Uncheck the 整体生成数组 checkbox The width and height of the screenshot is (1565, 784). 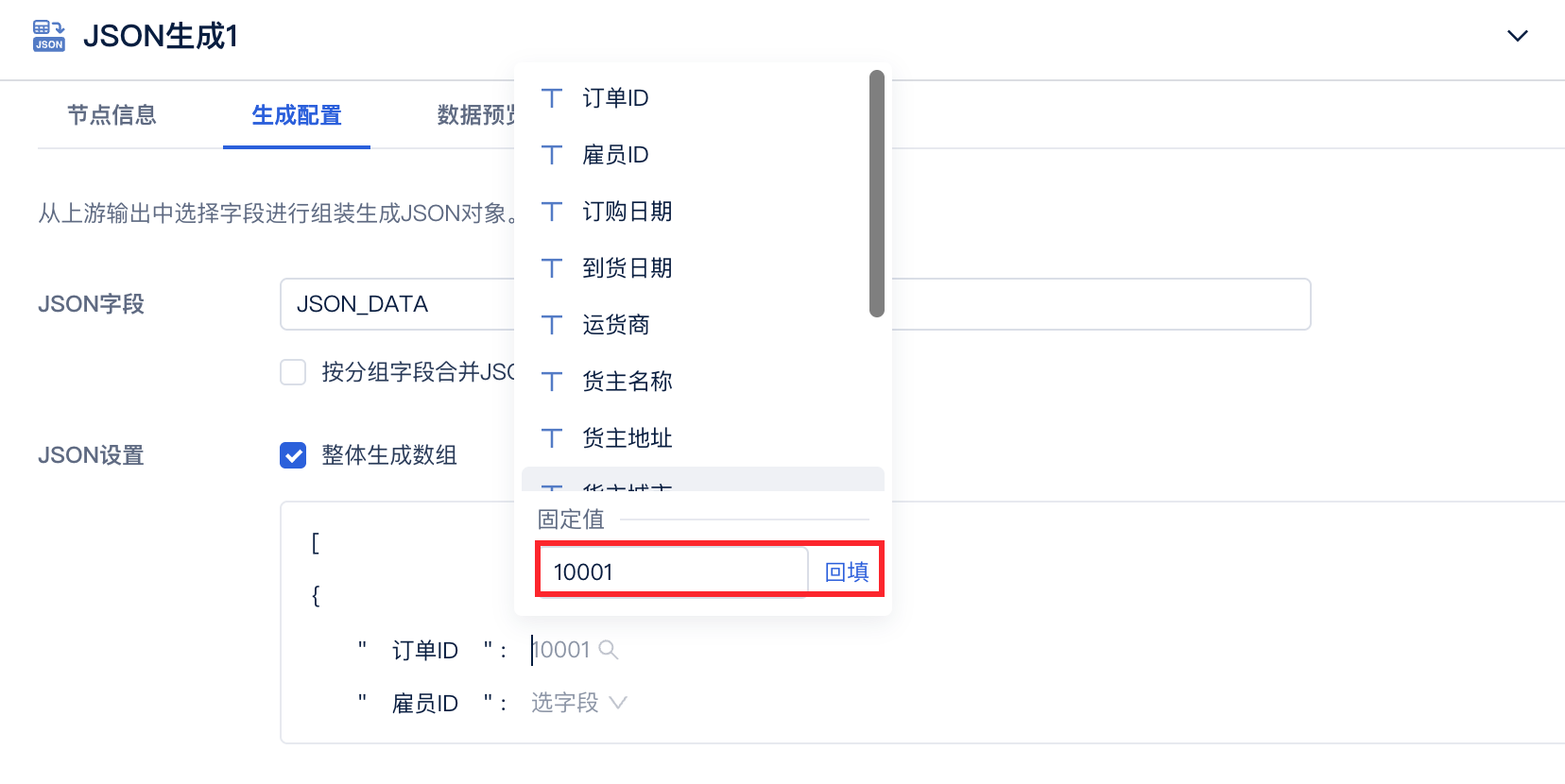pyautogui.click(x=293, y=455)
